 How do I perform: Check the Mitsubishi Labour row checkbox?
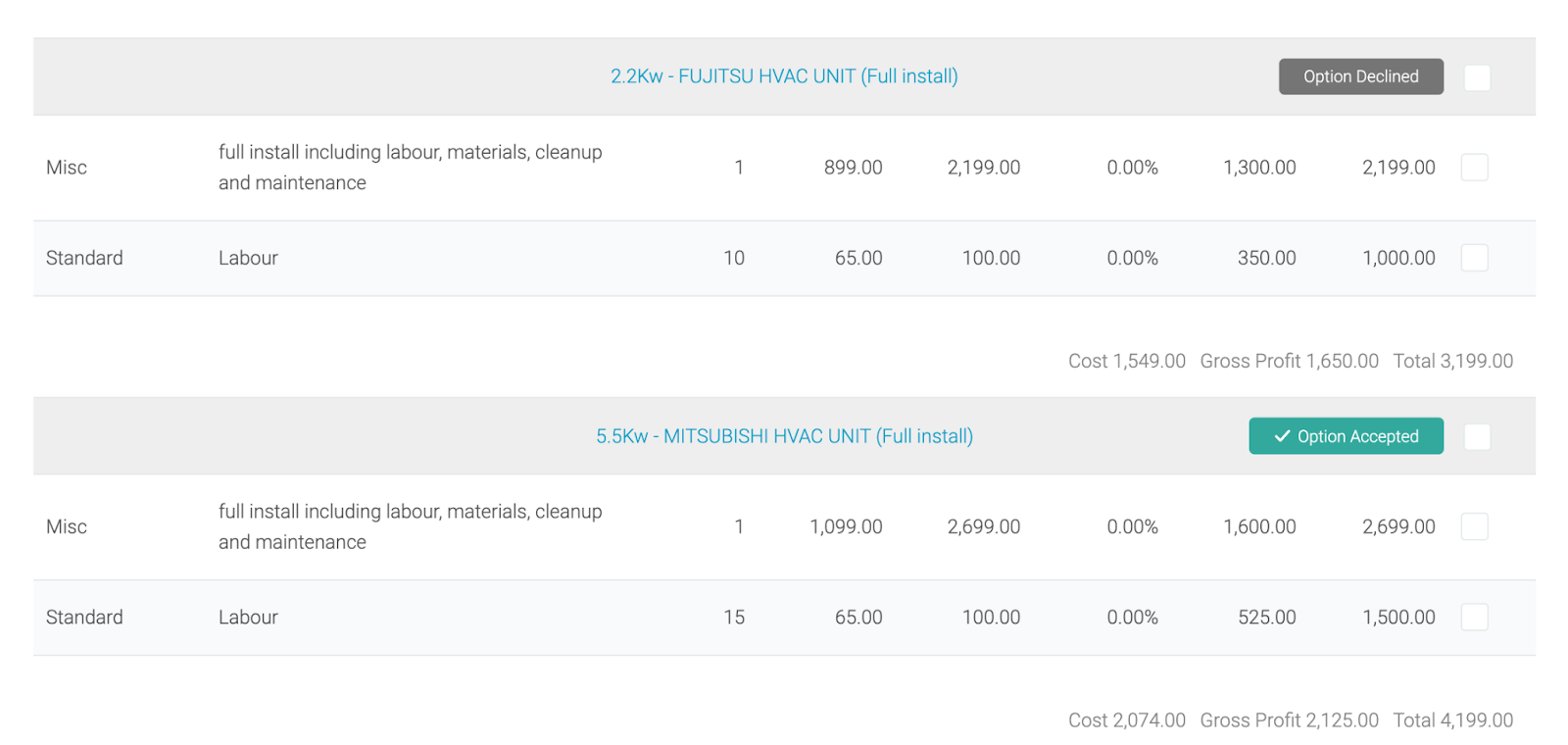click(x=1474, y=618)
